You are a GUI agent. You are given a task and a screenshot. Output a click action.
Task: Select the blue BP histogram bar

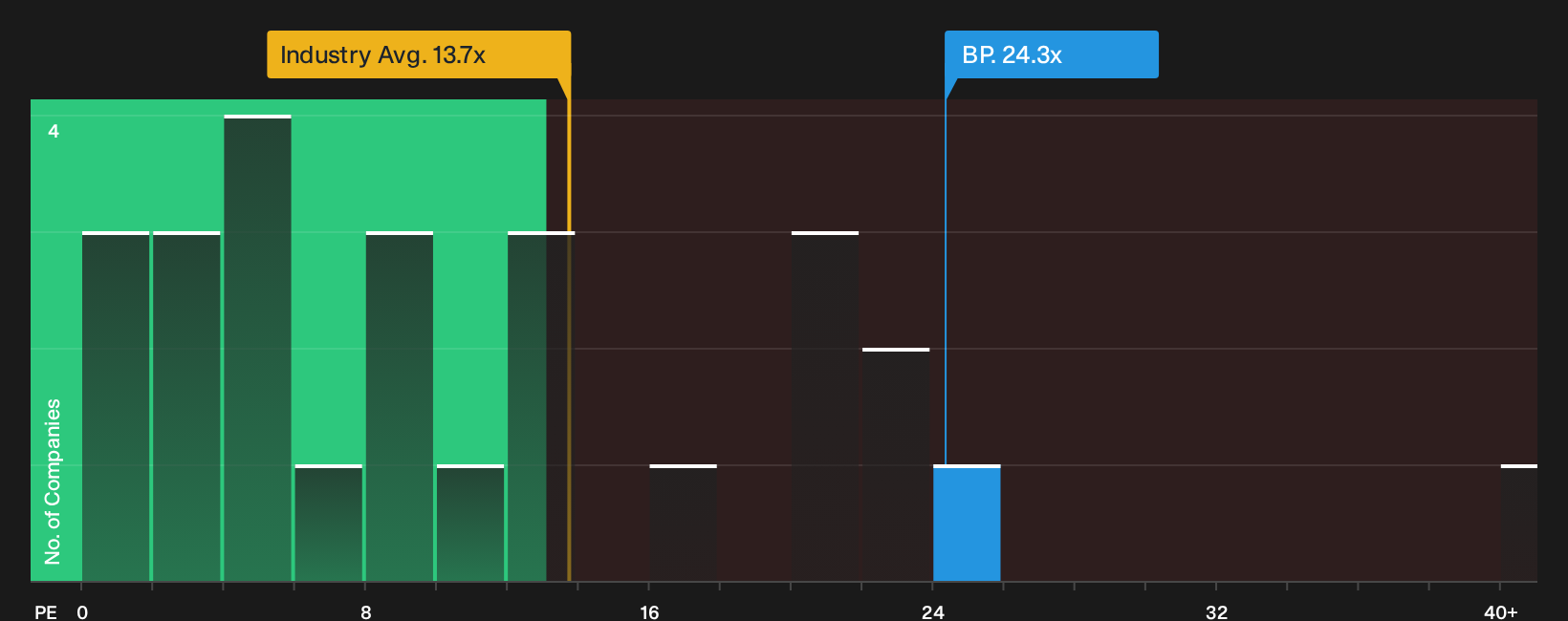(x=967, y=523)
